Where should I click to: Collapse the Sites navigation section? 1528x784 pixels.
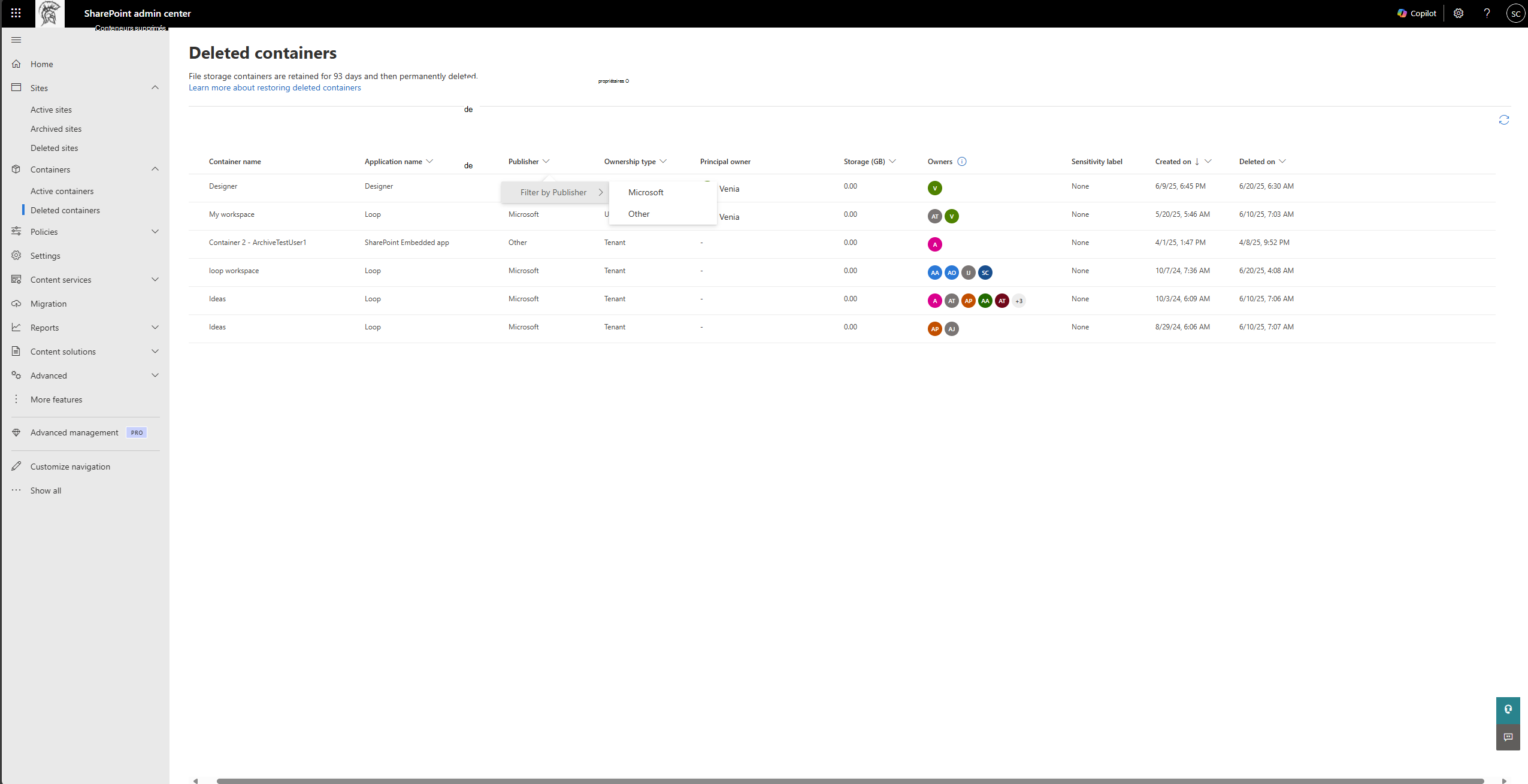155,88
